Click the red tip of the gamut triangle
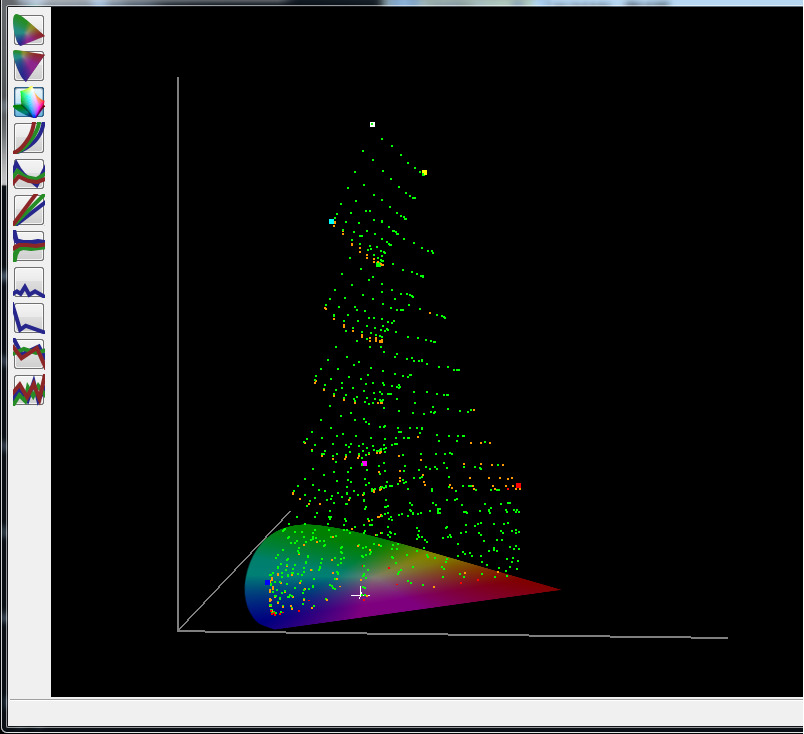Viewport: 804px width, 734px height. click(x=554, y=590)
